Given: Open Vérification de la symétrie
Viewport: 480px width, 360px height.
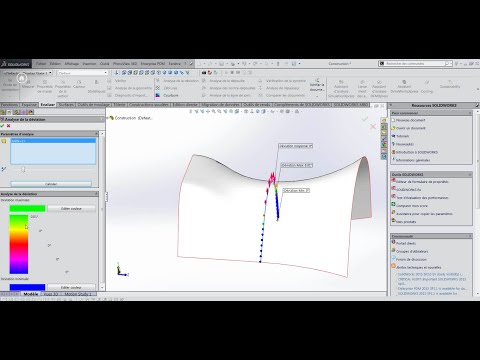Looking at the screenshot, I should (282, 81).
